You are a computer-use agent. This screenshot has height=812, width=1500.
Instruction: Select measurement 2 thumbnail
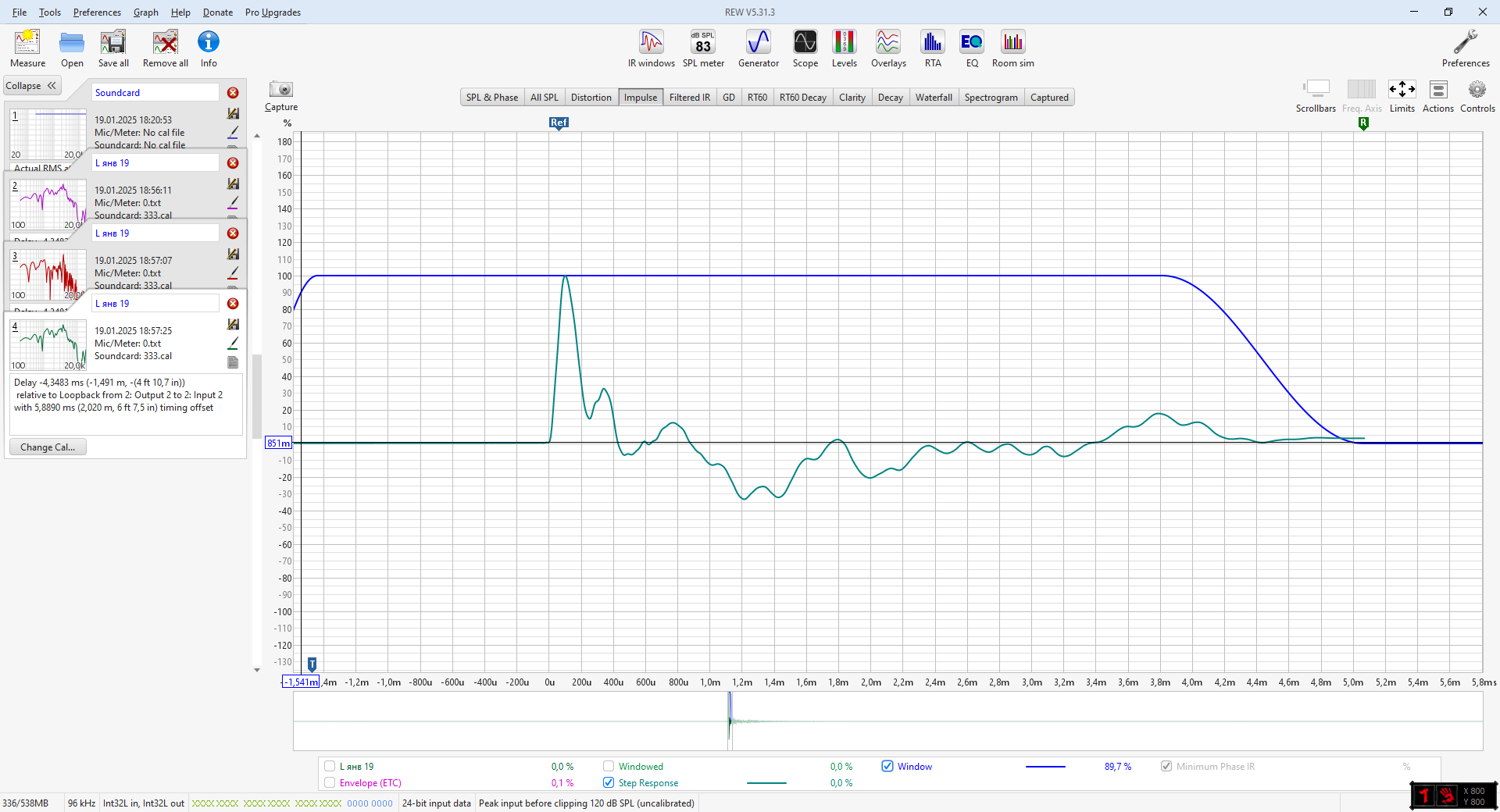(x=48, y=204)
